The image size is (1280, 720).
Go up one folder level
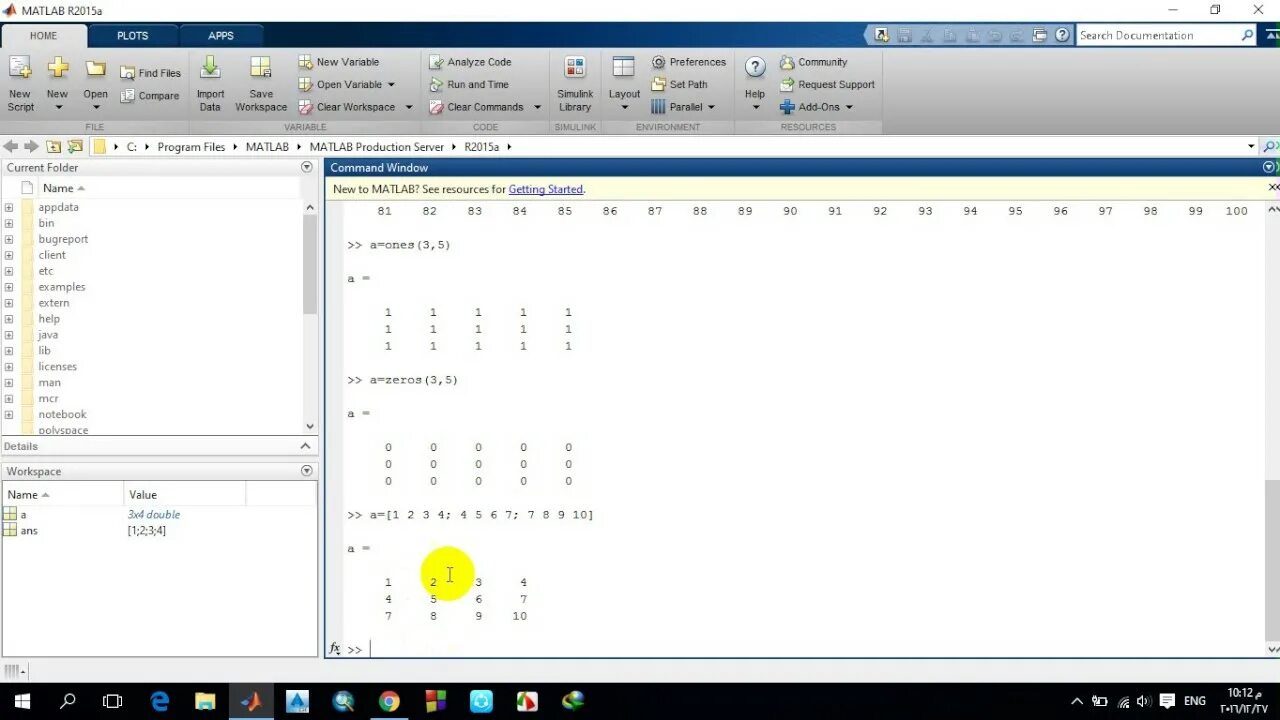pyautogui.click(x=54, y=146)
